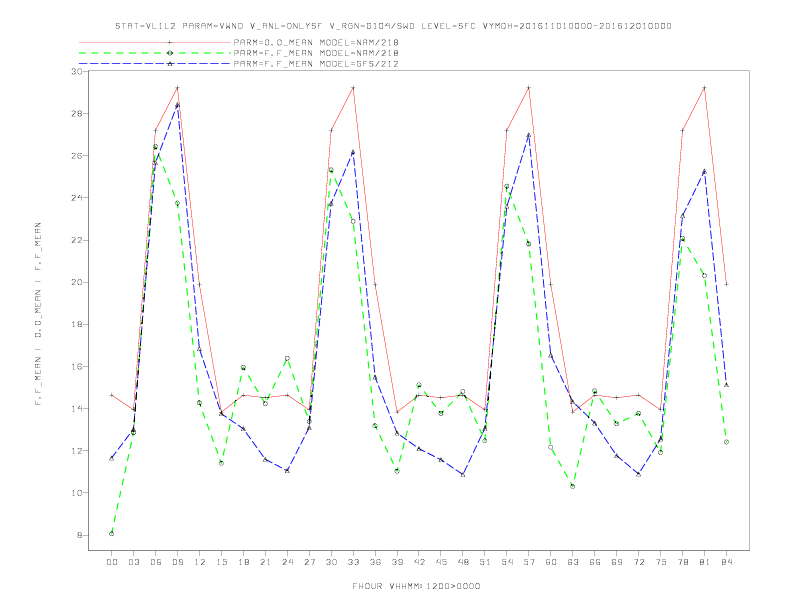
Task: Click y-axis tick label 20
Action: (77, 282)
